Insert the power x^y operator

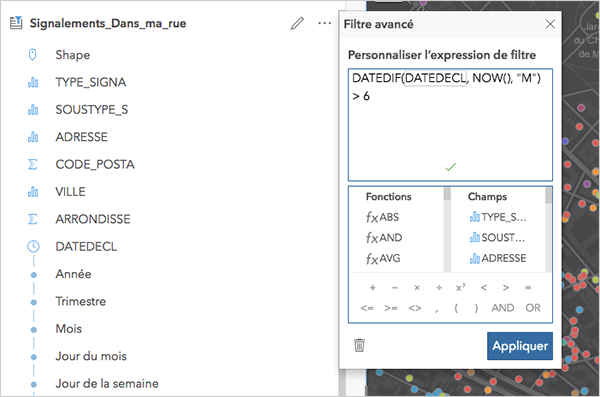[x=461, y=287]
